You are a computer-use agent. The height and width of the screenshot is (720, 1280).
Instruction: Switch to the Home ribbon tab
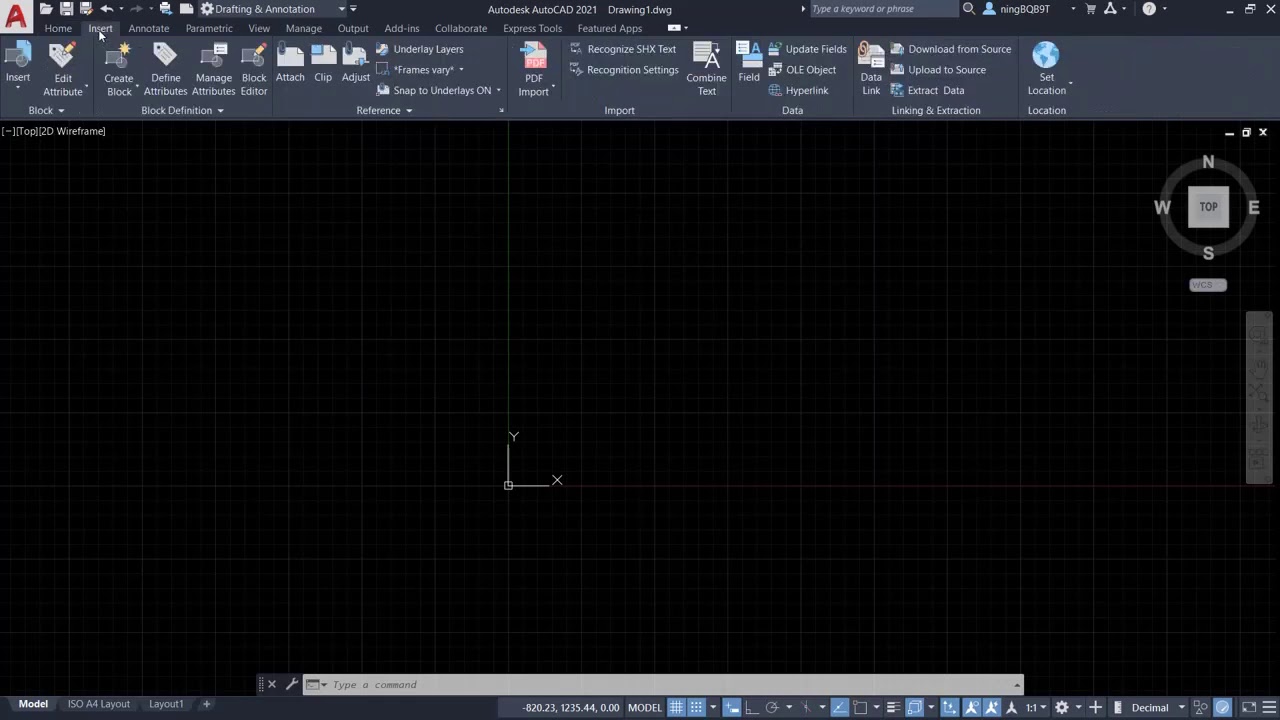[x=58, y=28]
